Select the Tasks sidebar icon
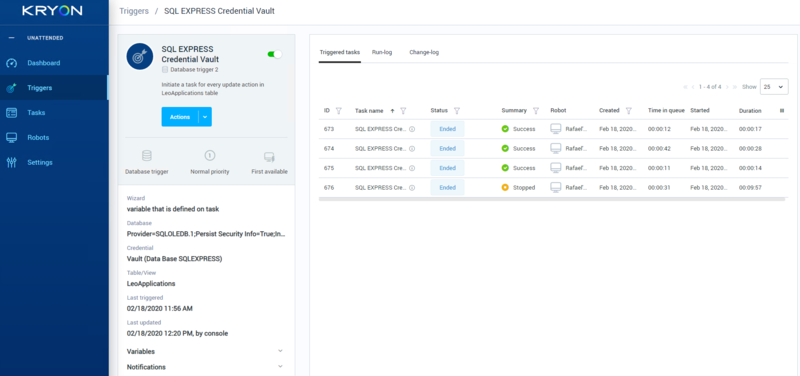Viewport: 800px width, 376px height. [11, 113]
